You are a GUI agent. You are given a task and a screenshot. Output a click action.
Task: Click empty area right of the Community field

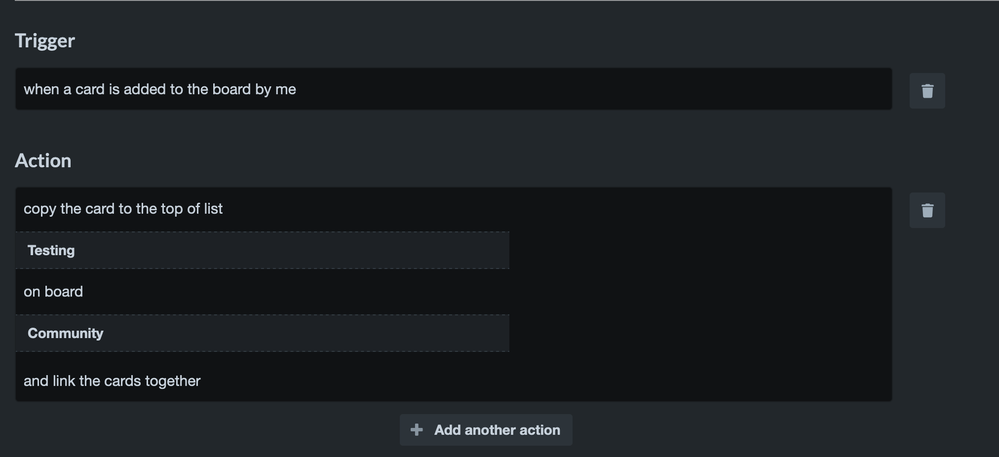pyautogui.click(x=700, y=333)
